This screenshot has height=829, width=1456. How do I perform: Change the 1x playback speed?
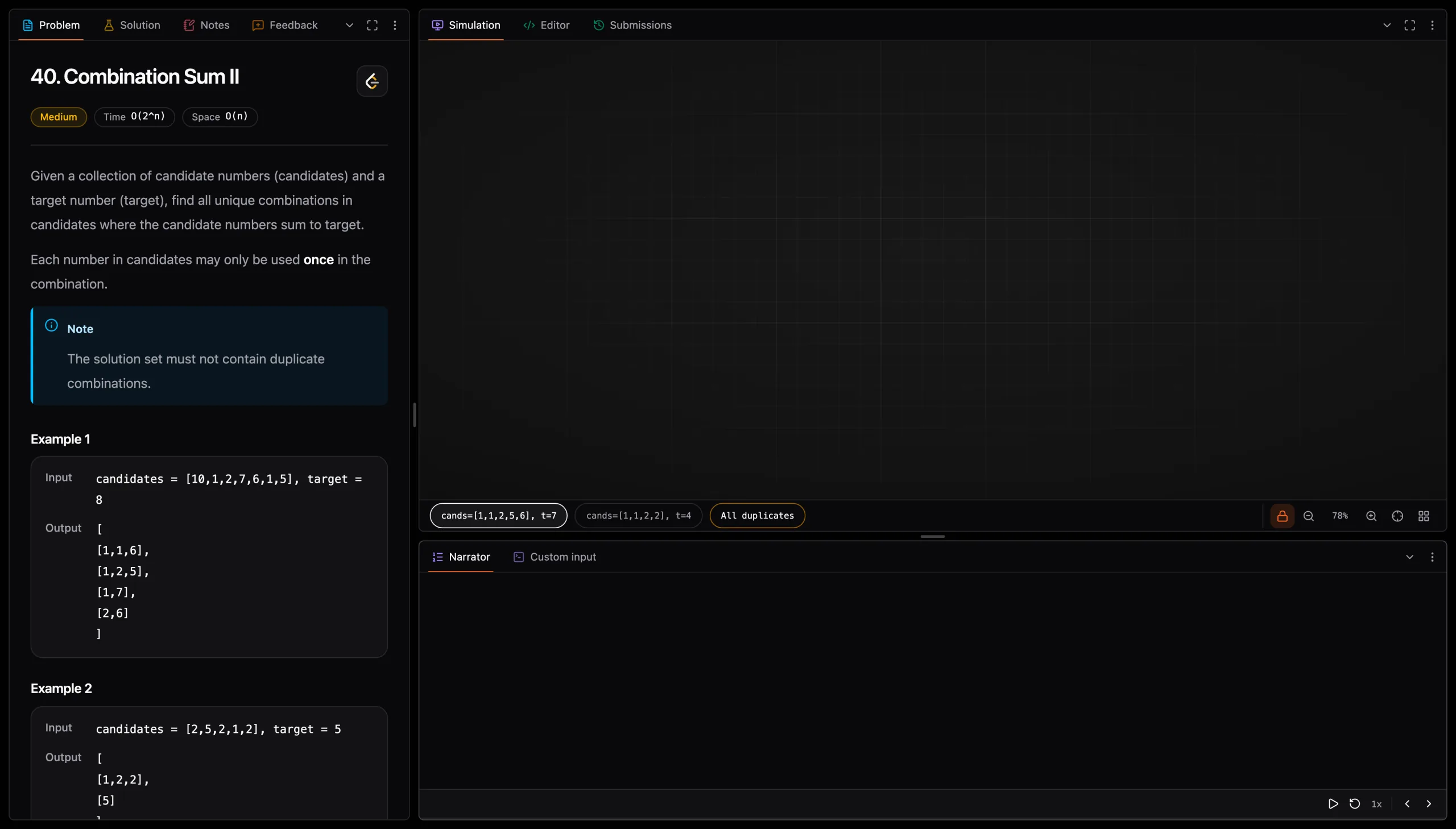(x=1376, y=805)
